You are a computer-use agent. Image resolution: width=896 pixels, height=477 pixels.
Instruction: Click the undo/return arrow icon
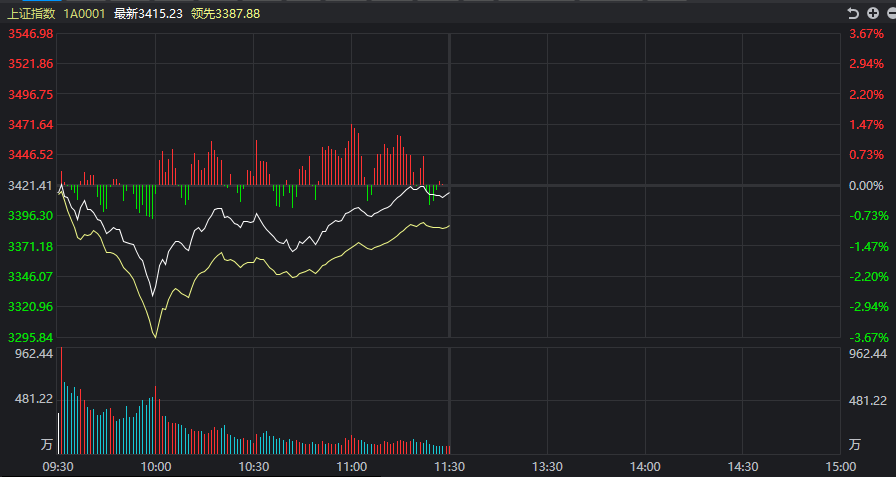[853, 13]
